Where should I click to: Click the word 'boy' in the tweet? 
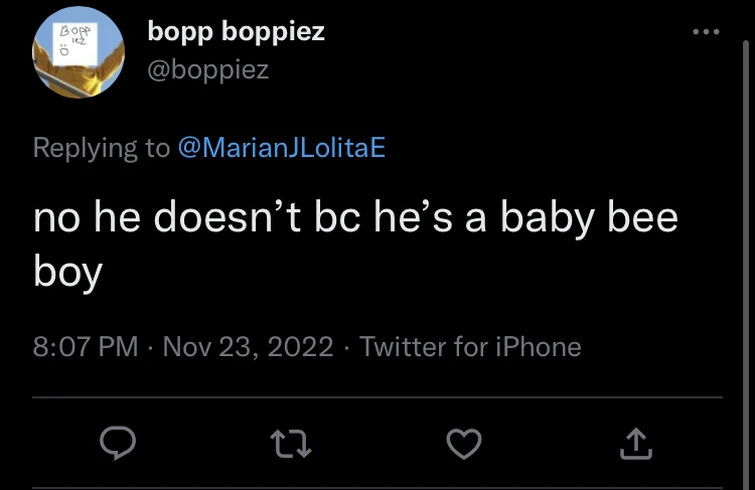click(x=68, y=272)
